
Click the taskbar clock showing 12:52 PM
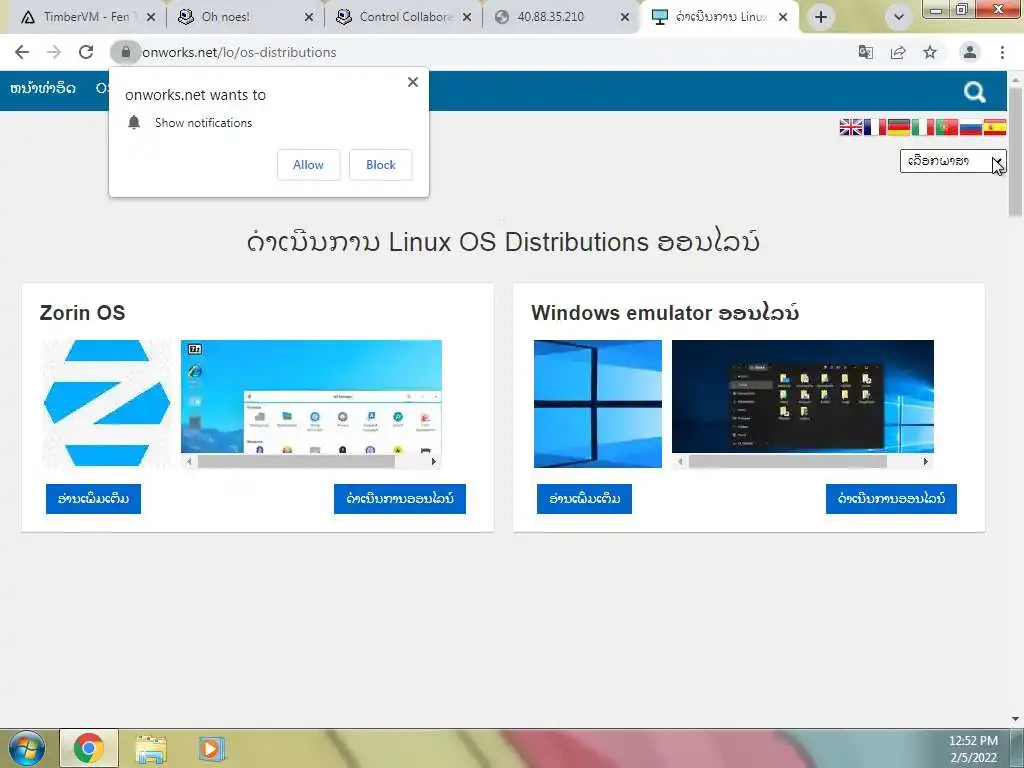point(973,749)
